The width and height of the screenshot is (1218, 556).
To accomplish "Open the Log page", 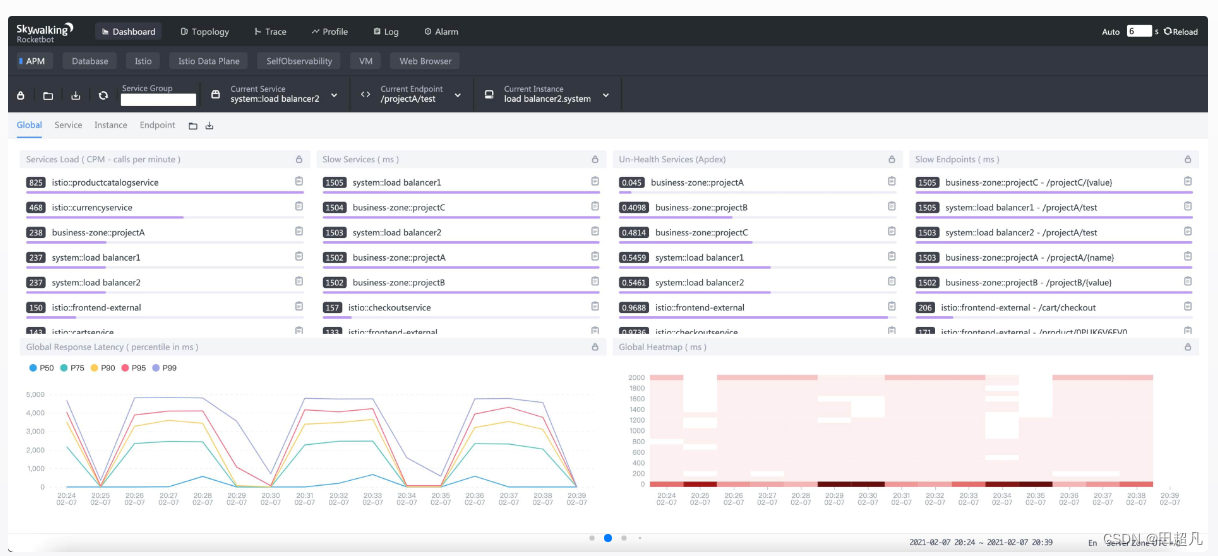I will pos(386,32).
